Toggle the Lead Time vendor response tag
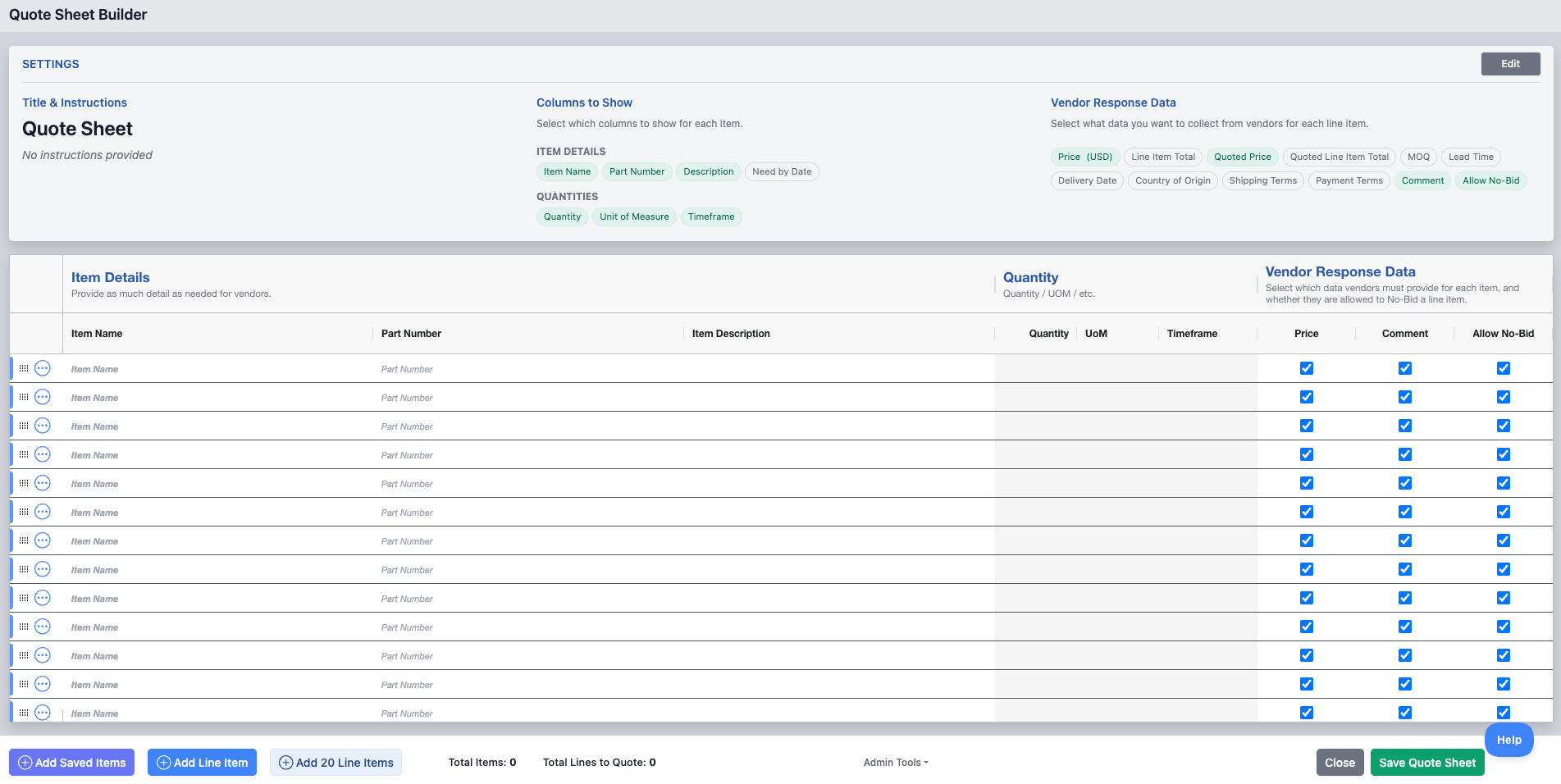1561x784 pixels. click(1470, 157)
